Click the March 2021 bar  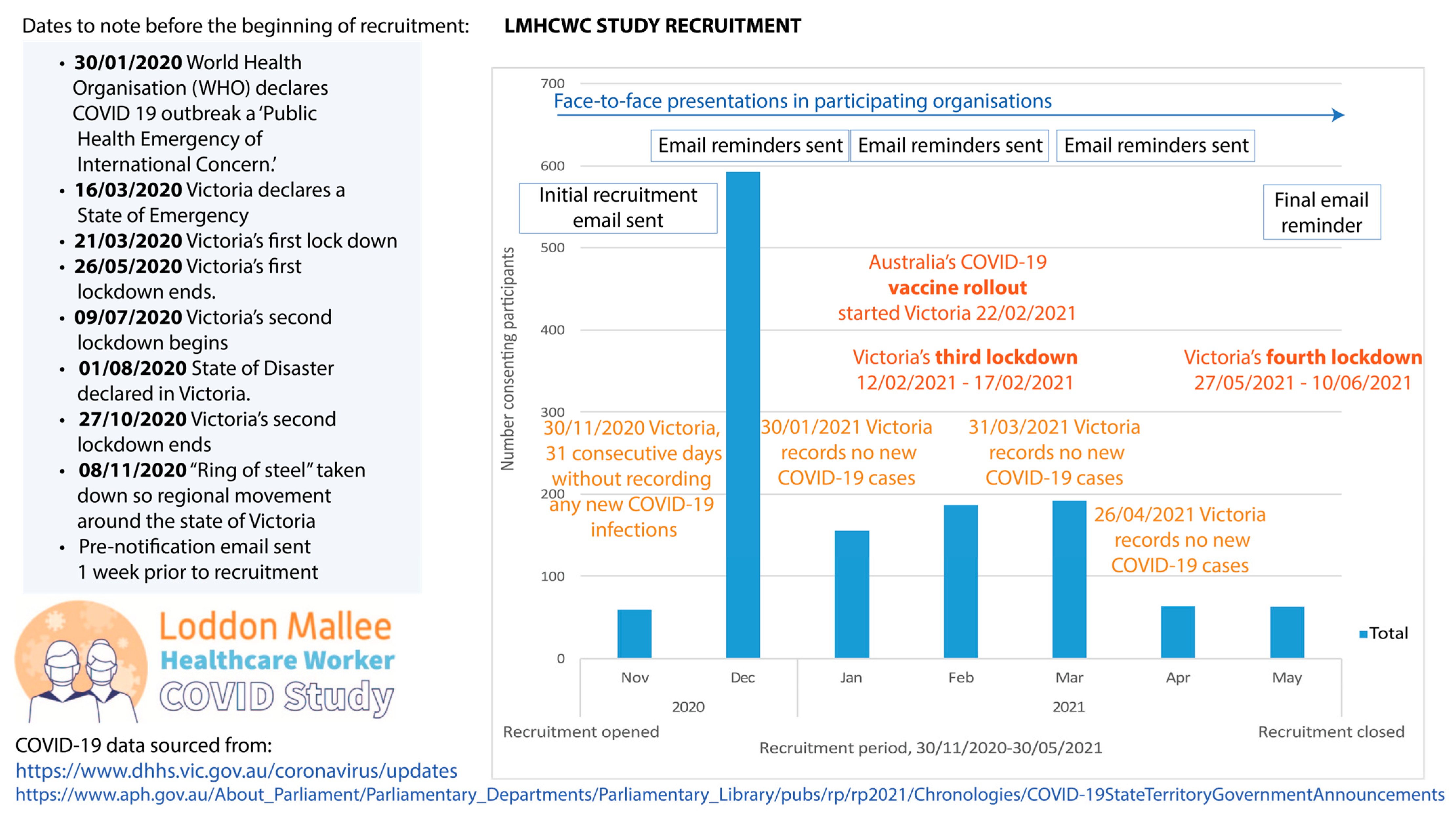pos(1069,579)
